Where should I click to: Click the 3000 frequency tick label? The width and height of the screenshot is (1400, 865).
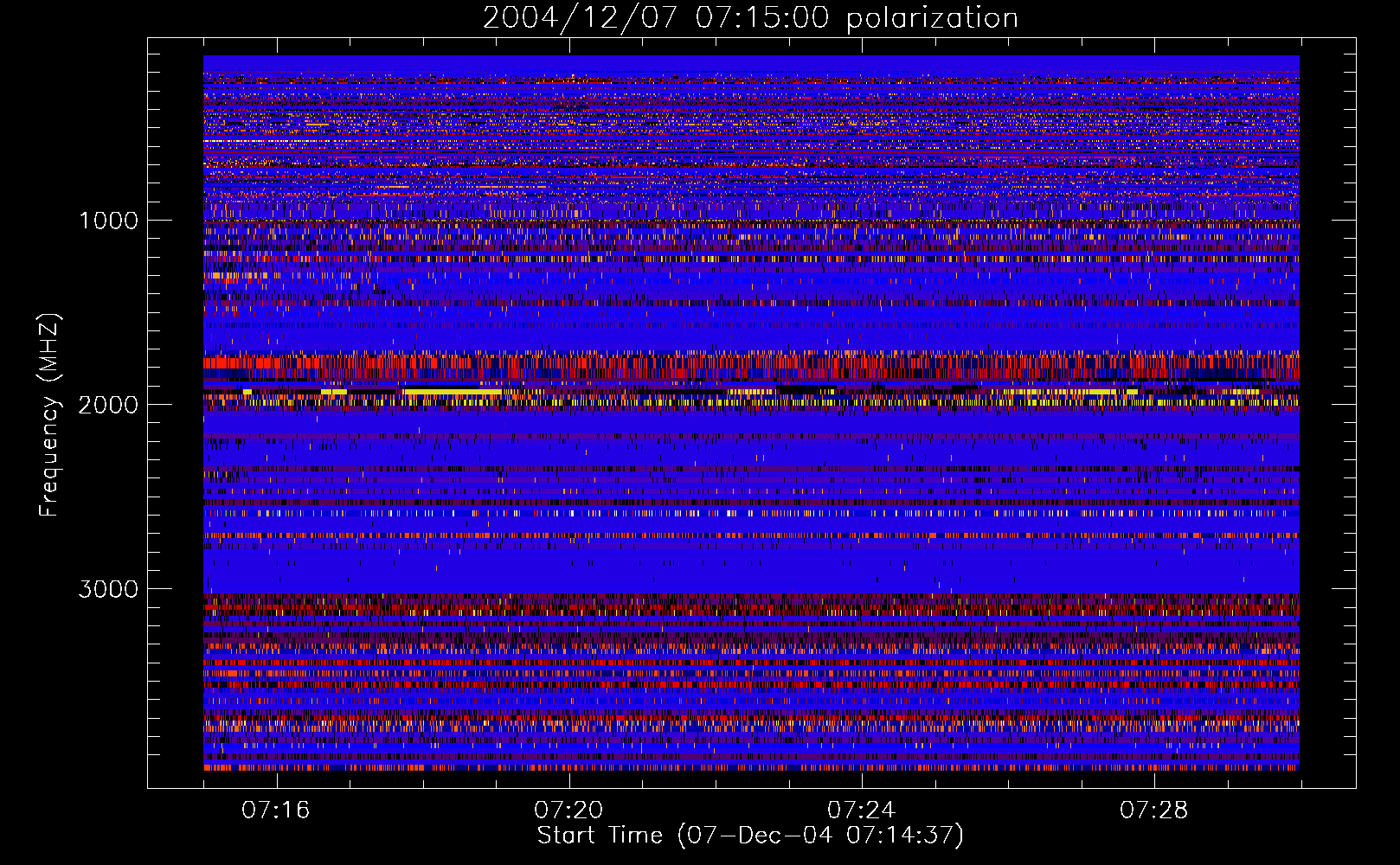(108, 589)
